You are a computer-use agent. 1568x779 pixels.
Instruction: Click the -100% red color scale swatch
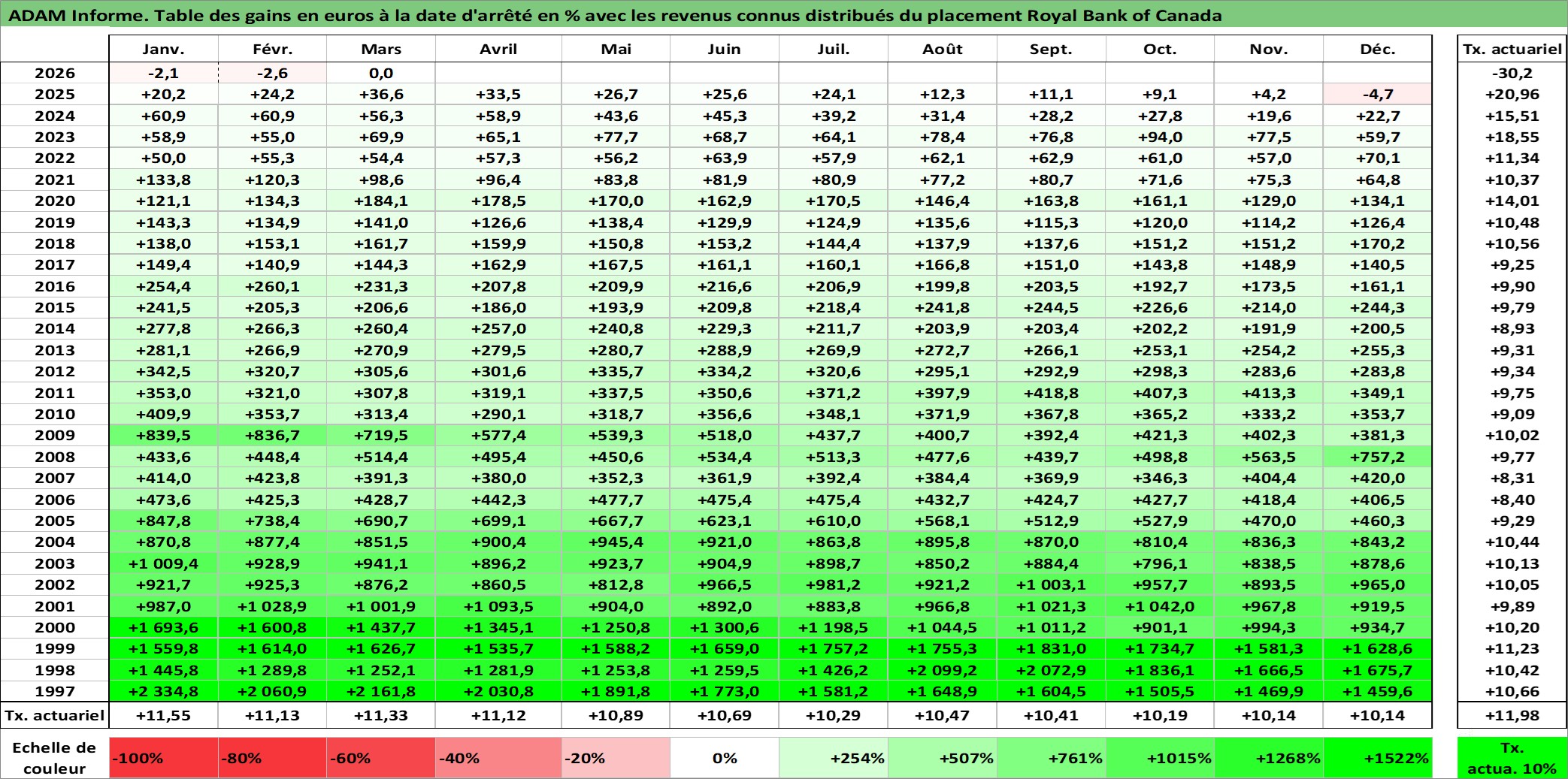pyautogui.click(x=164, y=758)
